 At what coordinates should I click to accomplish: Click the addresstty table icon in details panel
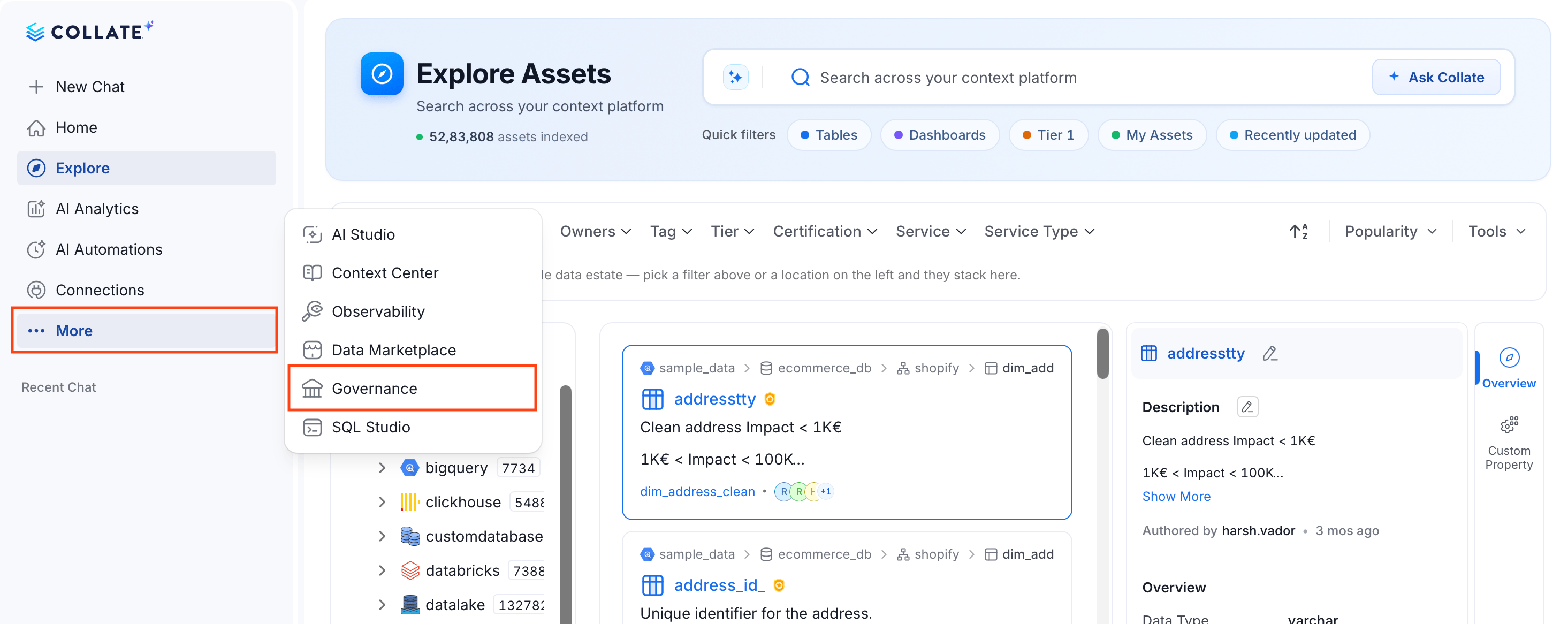point(1148,354)
